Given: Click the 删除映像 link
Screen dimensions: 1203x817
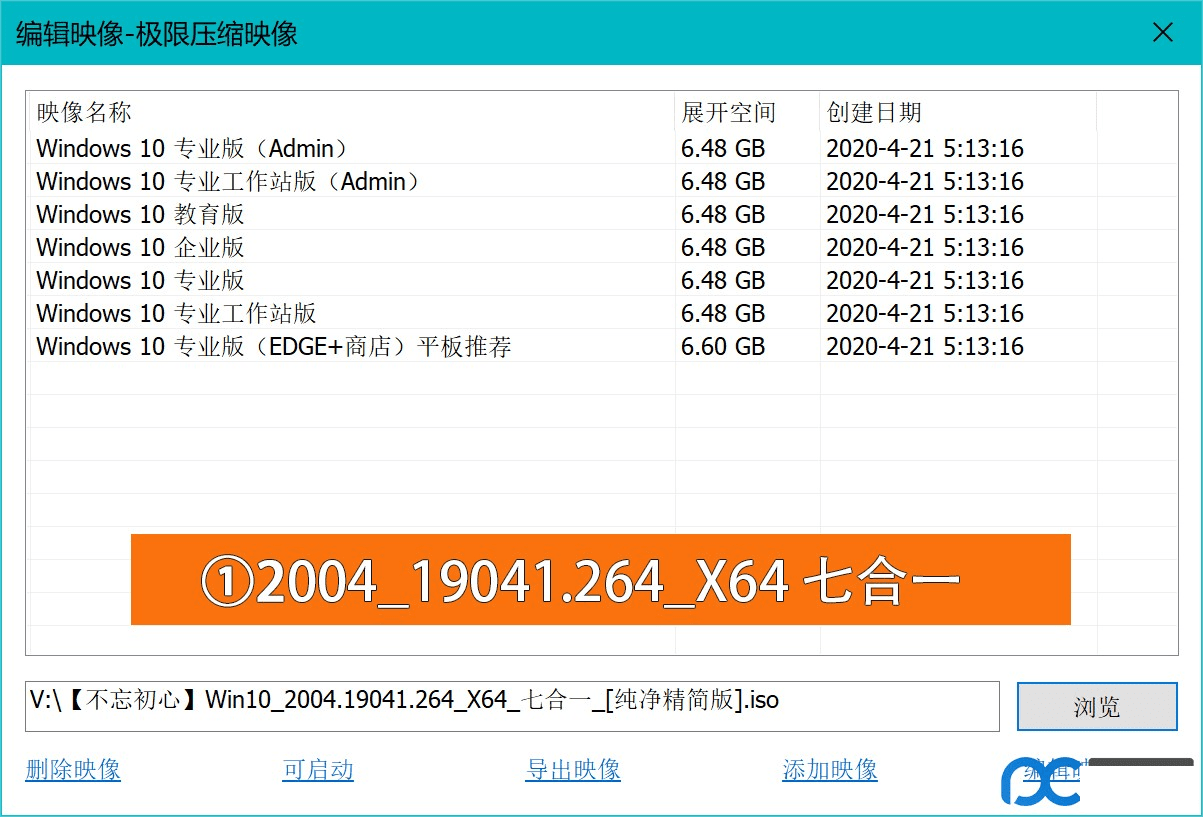Looking at the screenshot, I should [73, 769].
